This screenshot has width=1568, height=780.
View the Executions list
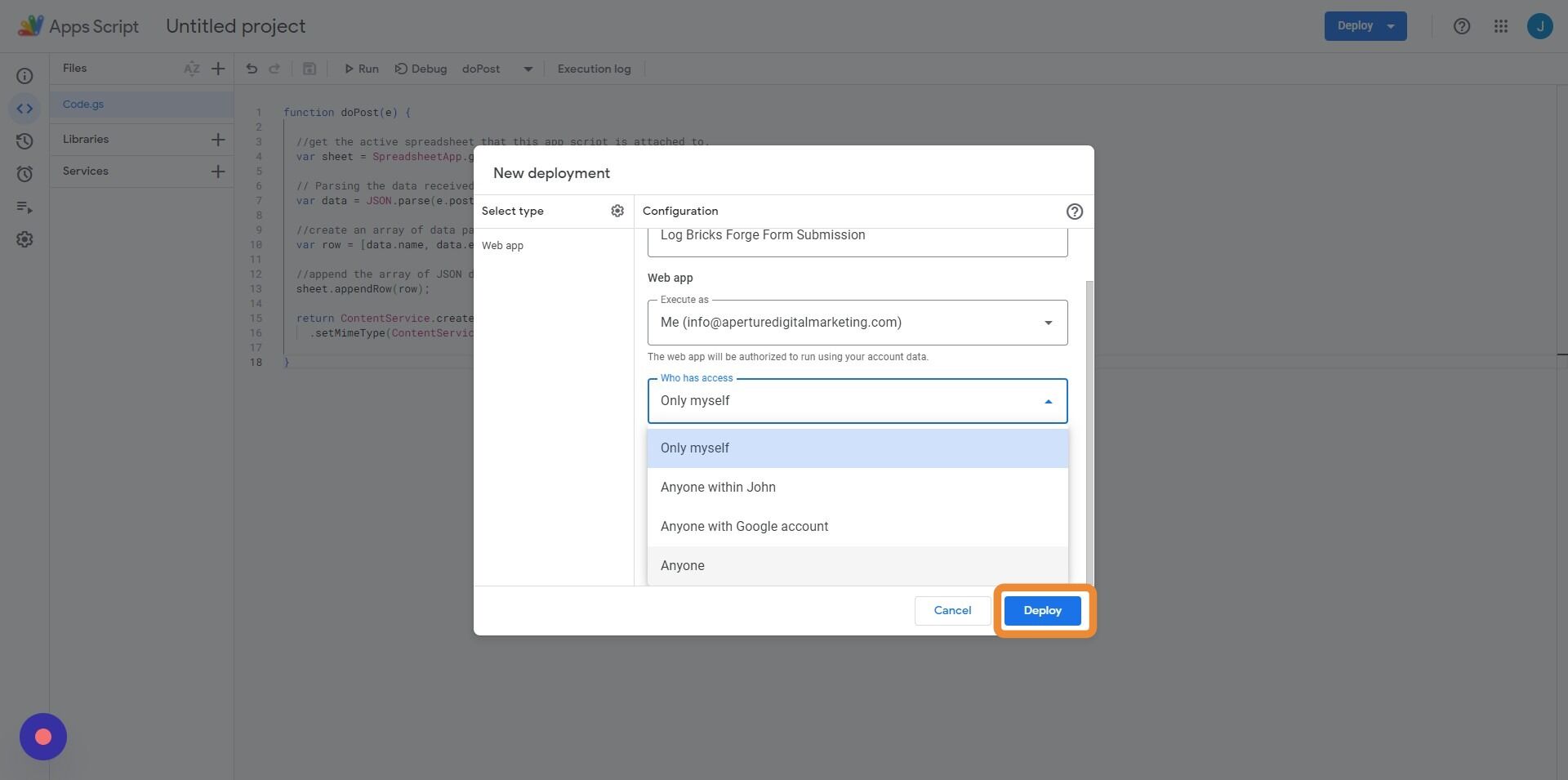[24, 207]
